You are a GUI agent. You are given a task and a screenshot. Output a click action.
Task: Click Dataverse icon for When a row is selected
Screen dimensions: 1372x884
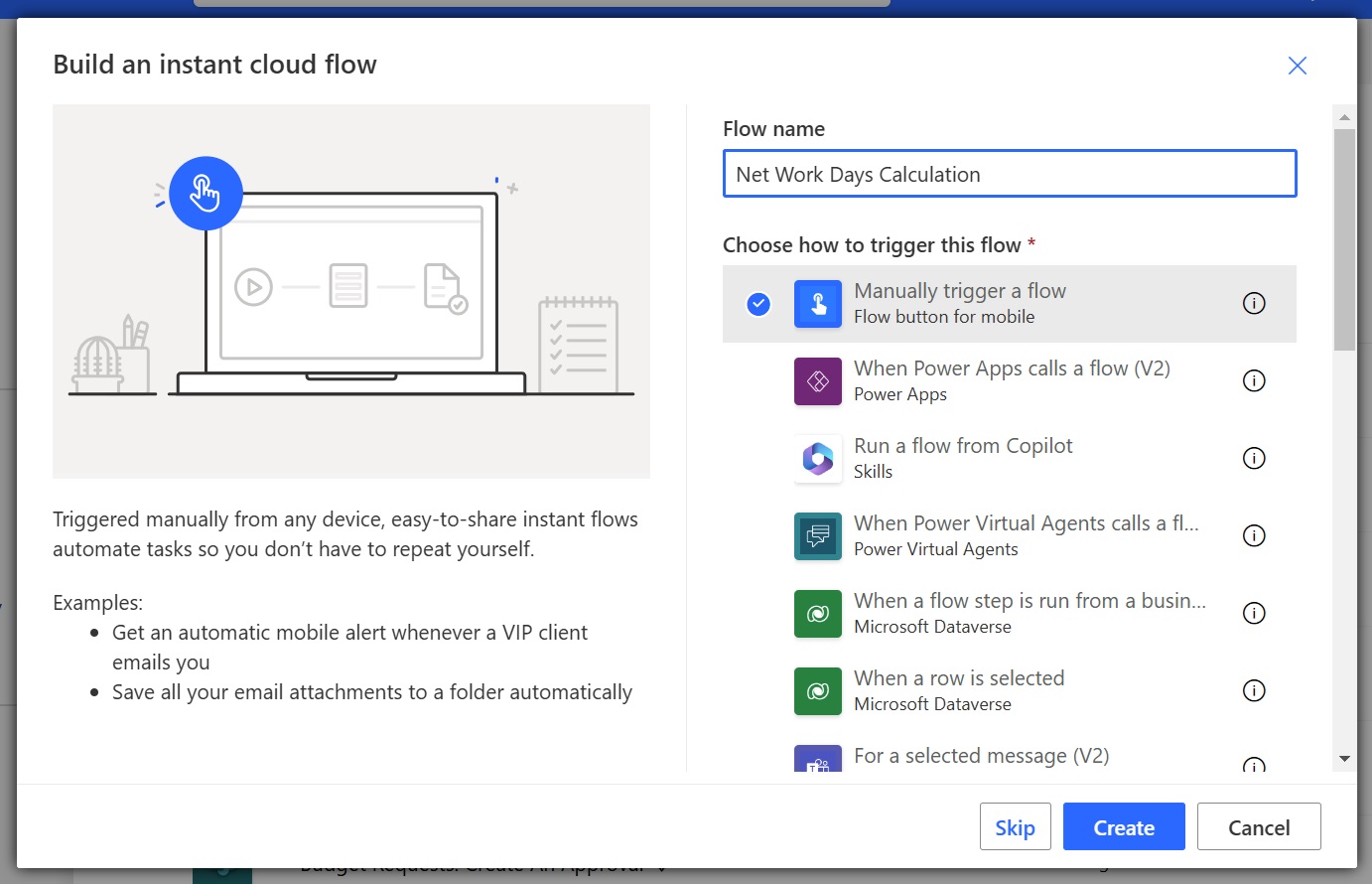[x=818, y=691]
